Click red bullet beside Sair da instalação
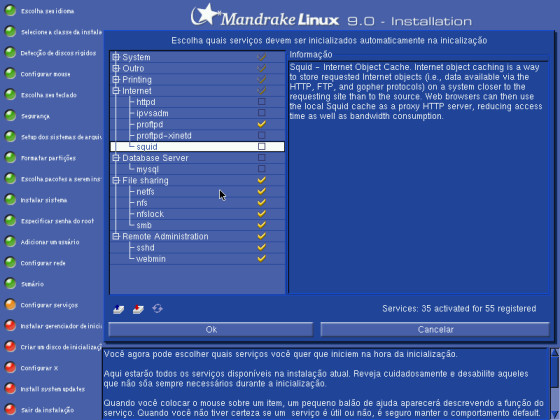Viewport: 560px width, 420px height. (x=10, y=410)
